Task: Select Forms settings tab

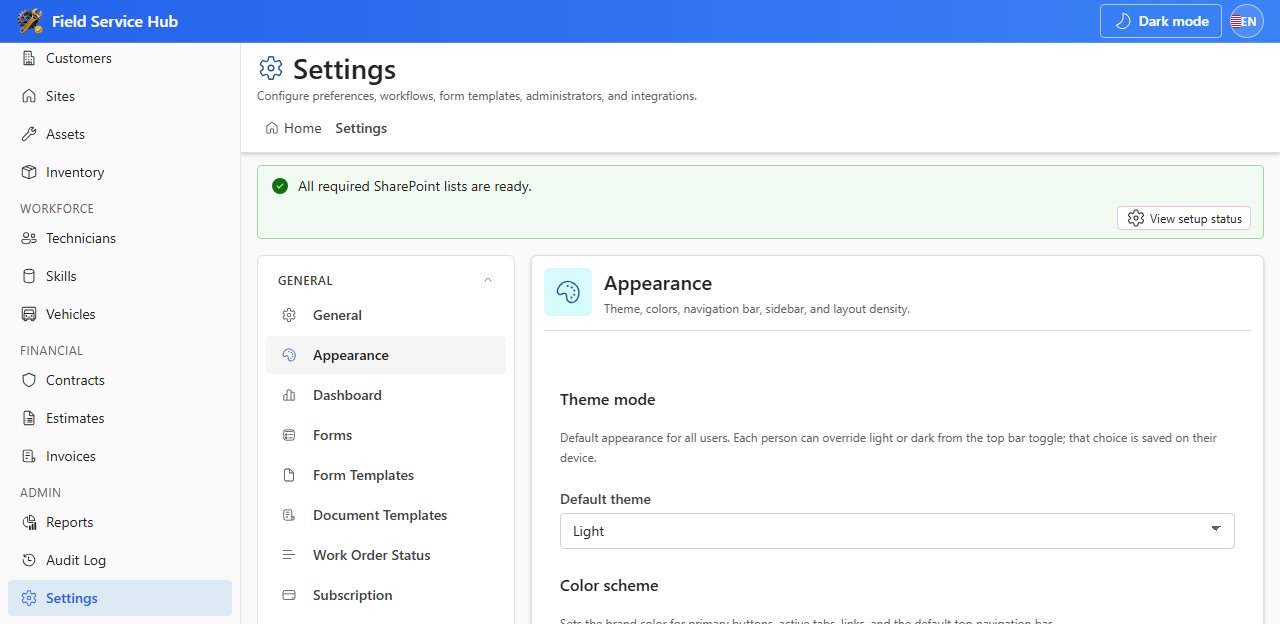Action: (386, 435)
